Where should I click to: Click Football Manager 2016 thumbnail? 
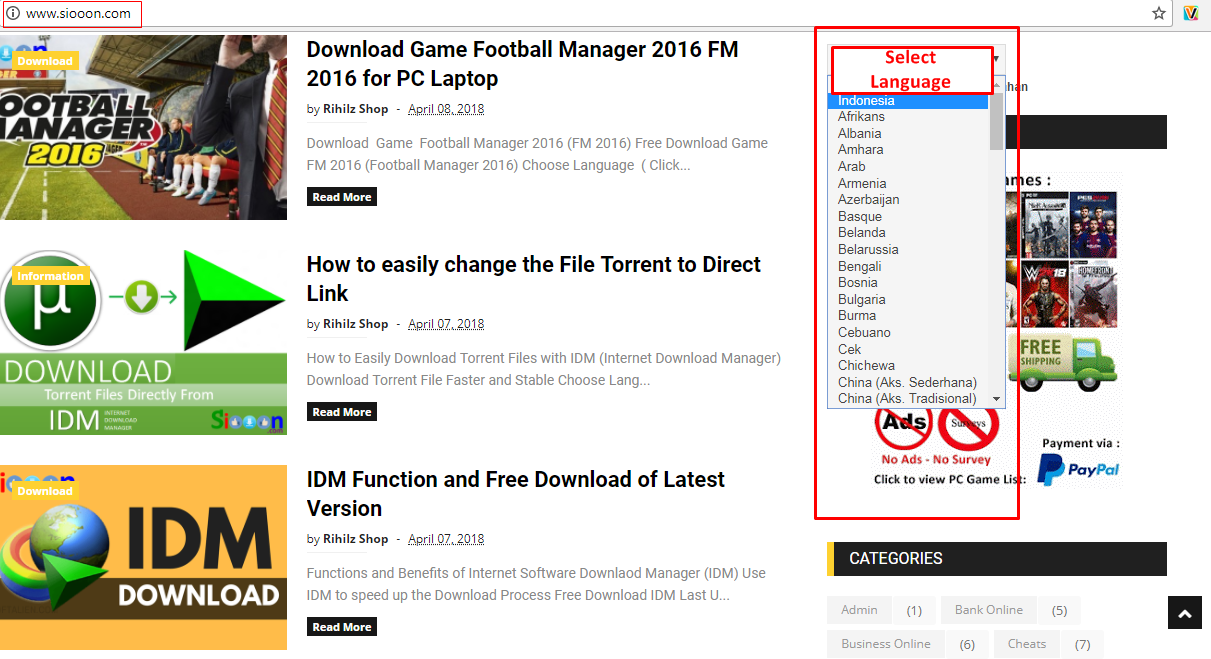(x=143, y=128)
